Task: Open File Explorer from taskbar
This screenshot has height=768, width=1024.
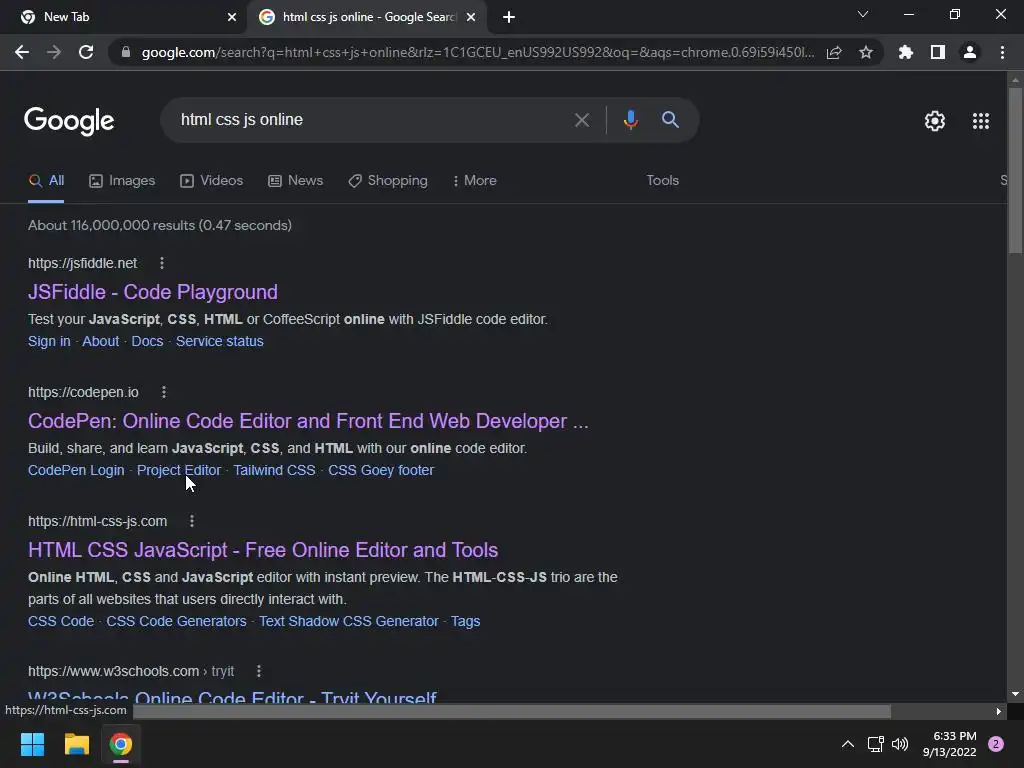Action: (76, 744)
